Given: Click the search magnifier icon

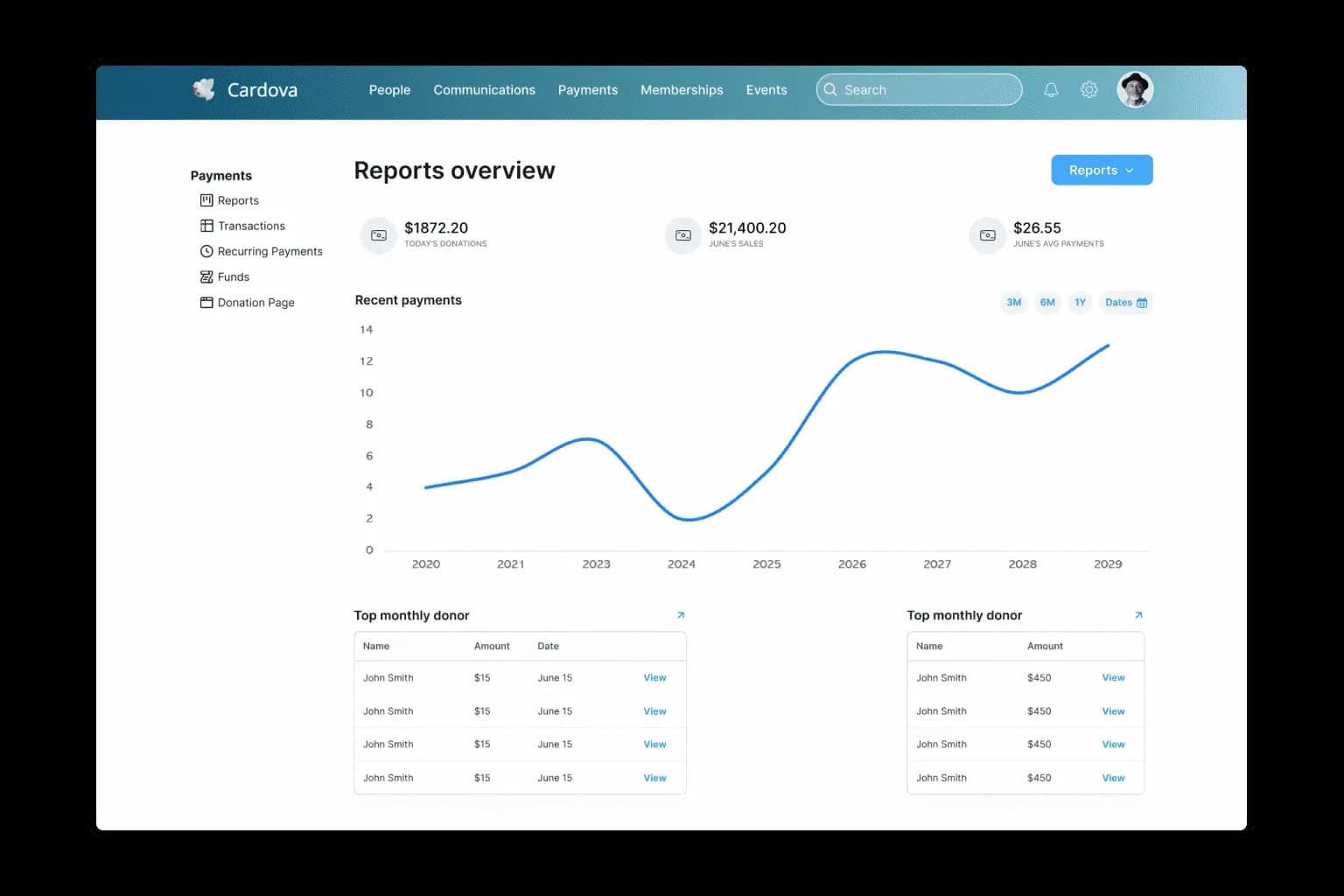Looking at the screenshot, I should 830,89.
